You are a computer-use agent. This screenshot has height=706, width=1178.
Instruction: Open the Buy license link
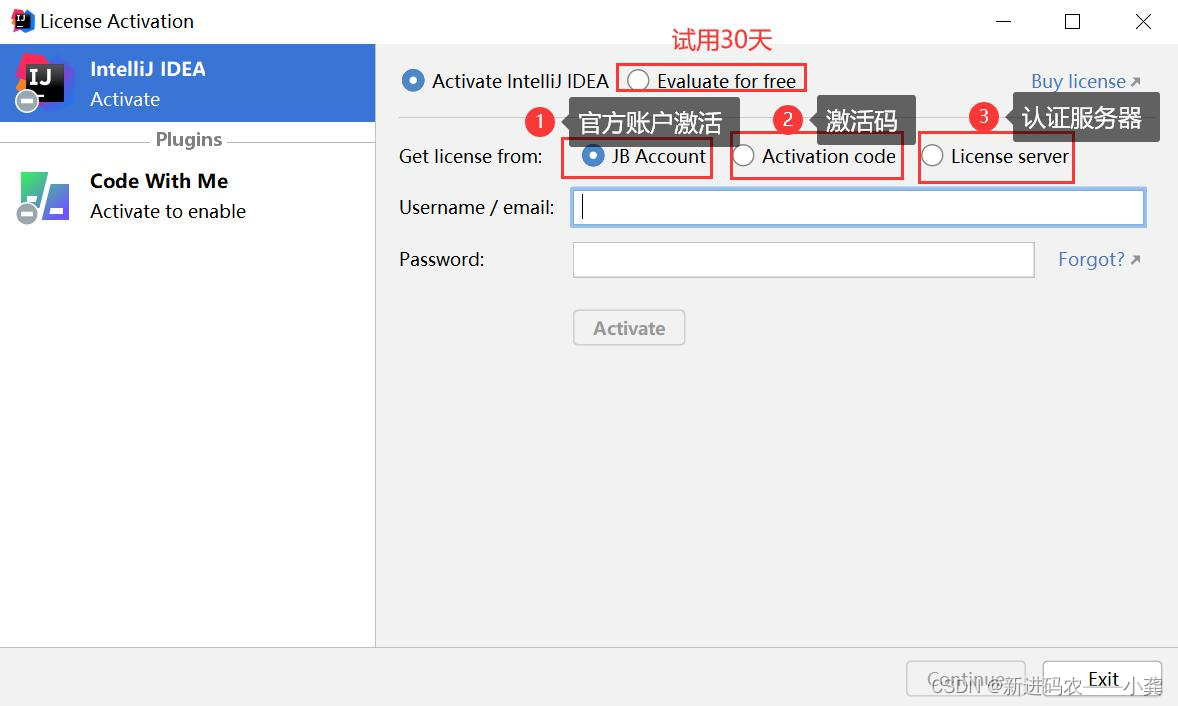click(x=1086, y=81)
